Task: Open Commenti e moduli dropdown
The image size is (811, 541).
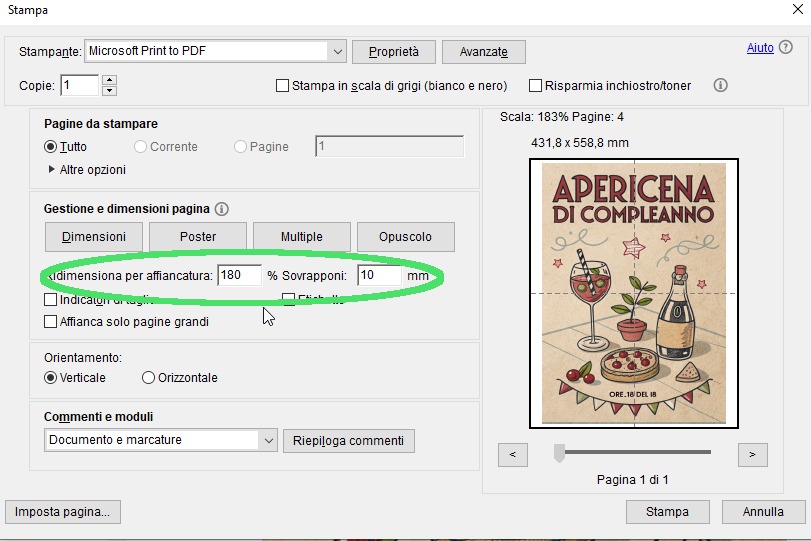Action: [x=267, y=440]
